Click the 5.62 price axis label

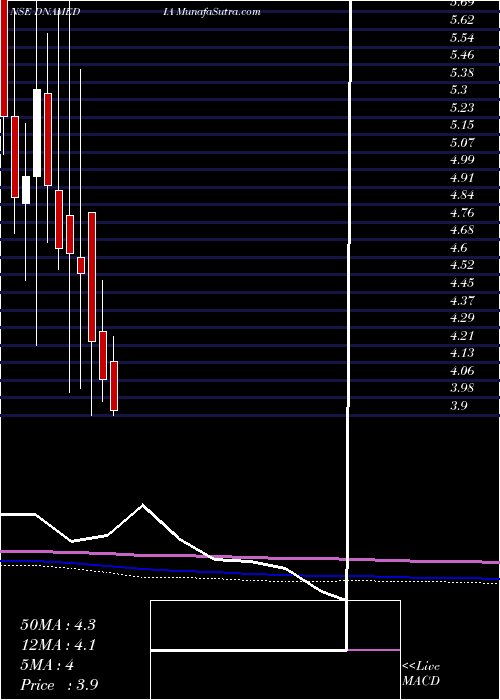click(x=462, y=20)
